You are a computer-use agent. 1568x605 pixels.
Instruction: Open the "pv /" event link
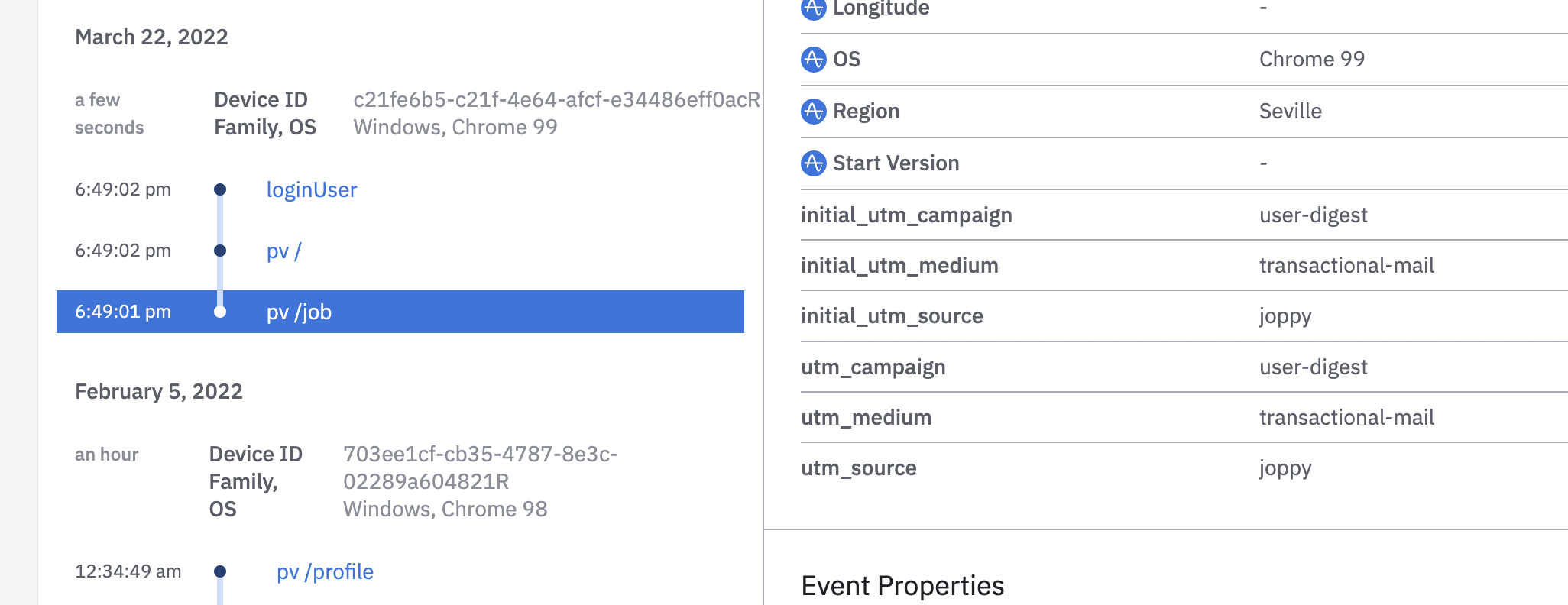pyautogui.click(x=283, y=251)
